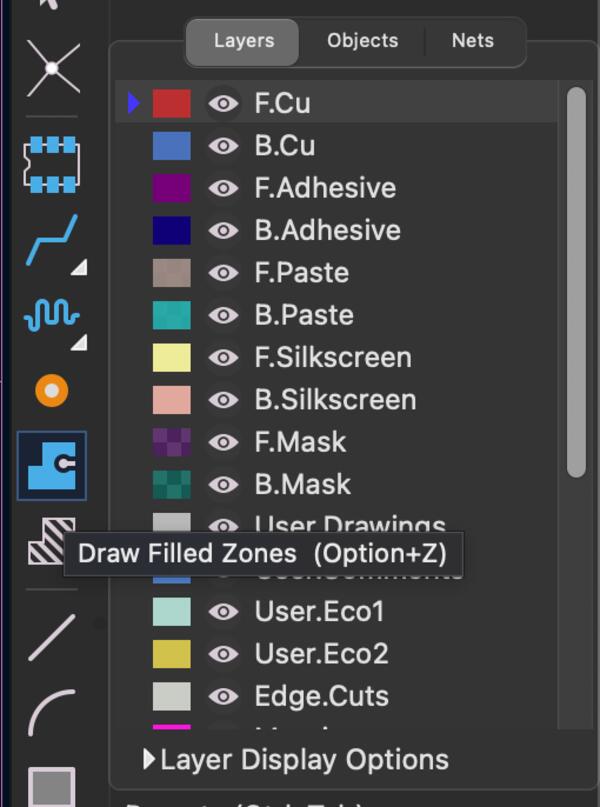Open tune length tool flyout corner arrow

(x=78, y=342)
